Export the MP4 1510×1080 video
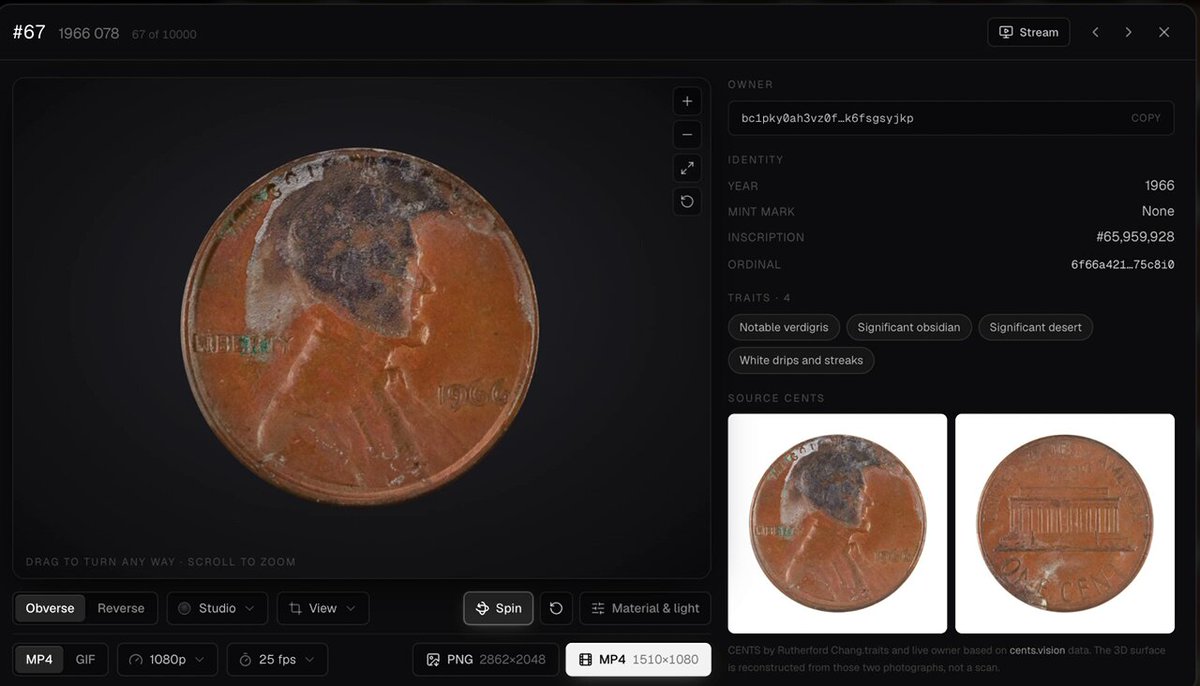The height and width of the screenshot is (686, 1200). (638, 660)
